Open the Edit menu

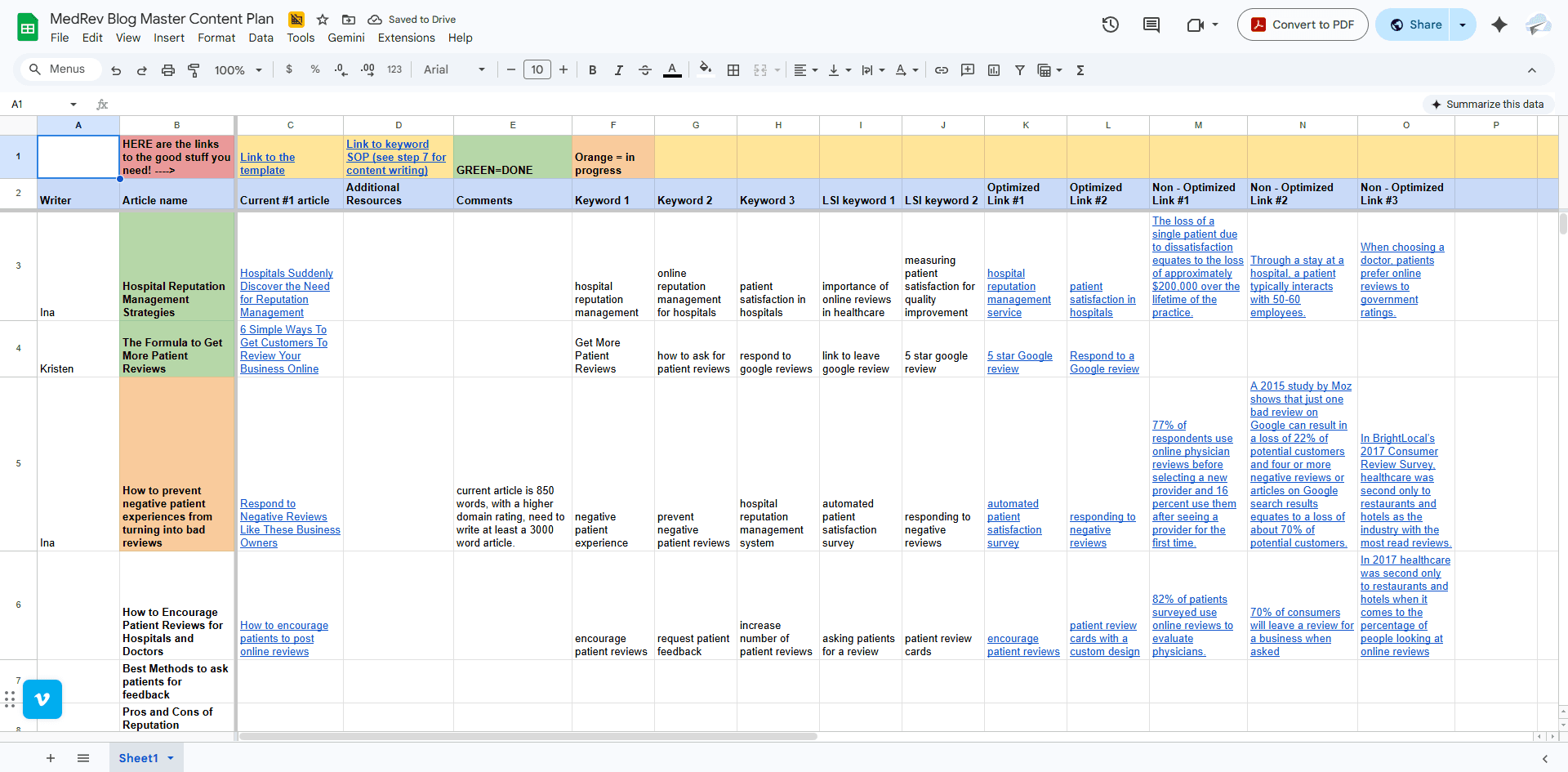click(92, 38)
